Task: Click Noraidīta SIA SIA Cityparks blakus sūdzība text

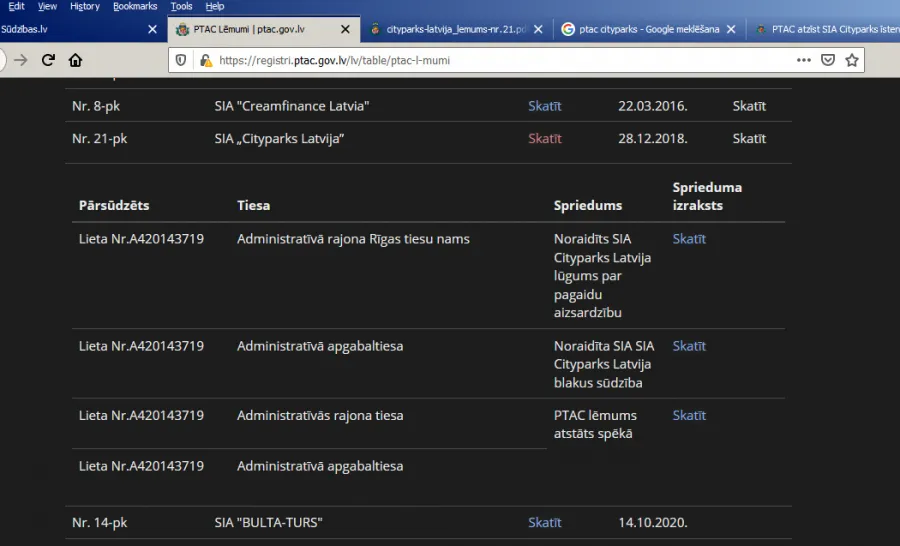Action: click(x=604, y=365)
